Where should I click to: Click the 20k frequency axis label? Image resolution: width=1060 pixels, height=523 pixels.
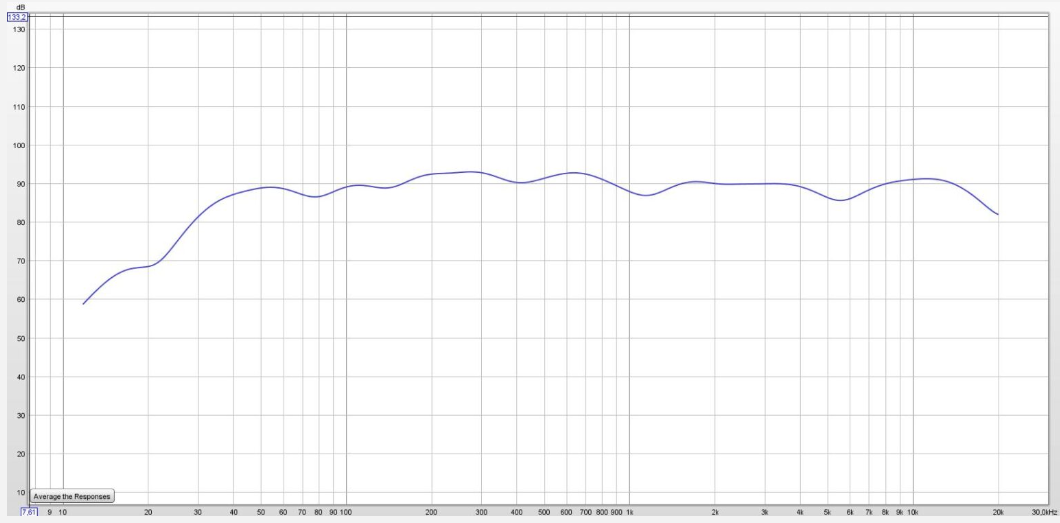(x=998, y=512)
